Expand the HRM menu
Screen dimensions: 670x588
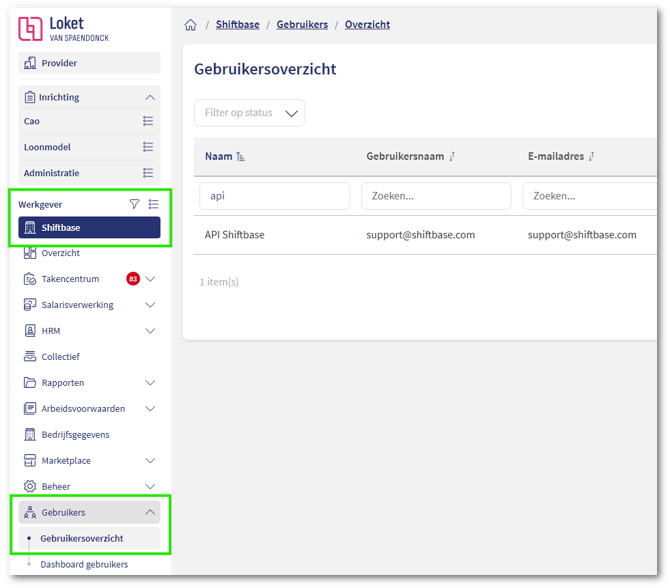pyautogui.click(x=150, y=331)
